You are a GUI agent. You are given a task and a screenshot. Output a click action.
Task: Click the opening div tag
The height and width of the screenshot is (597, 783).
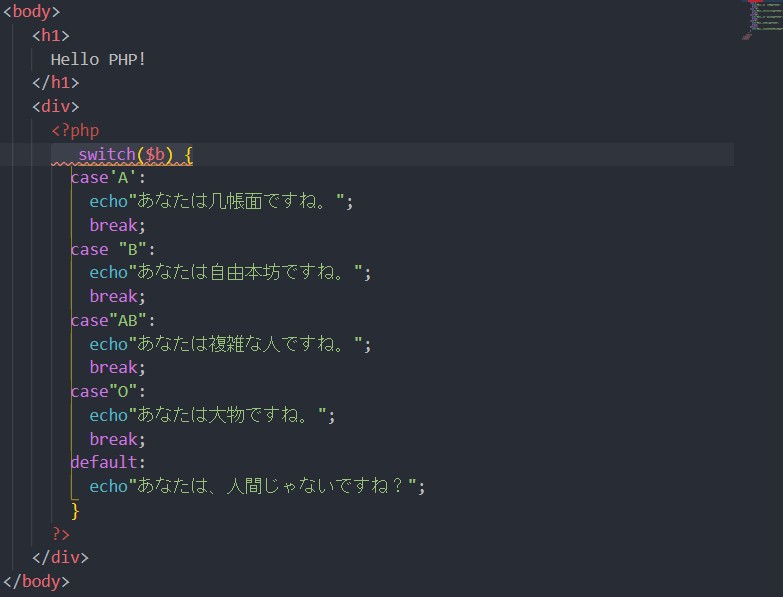55,107
